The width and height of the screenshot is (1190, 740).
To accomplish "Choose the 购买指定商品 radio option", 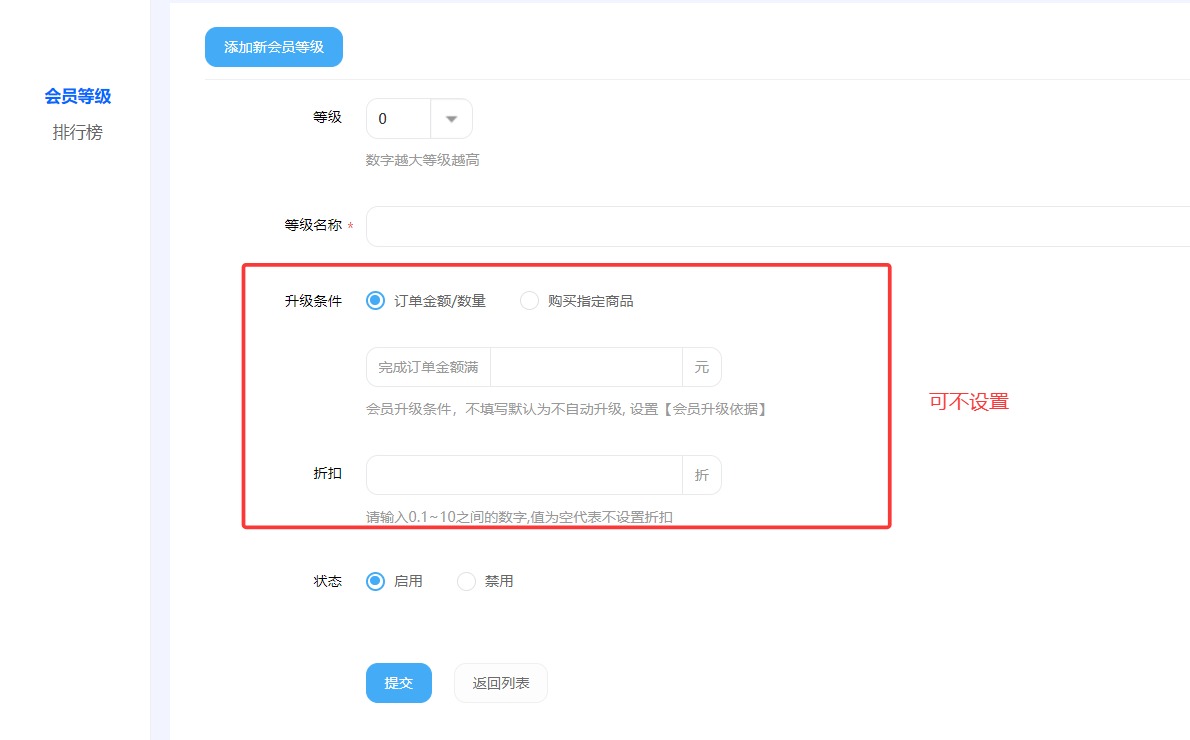I will tap(529, 300).
